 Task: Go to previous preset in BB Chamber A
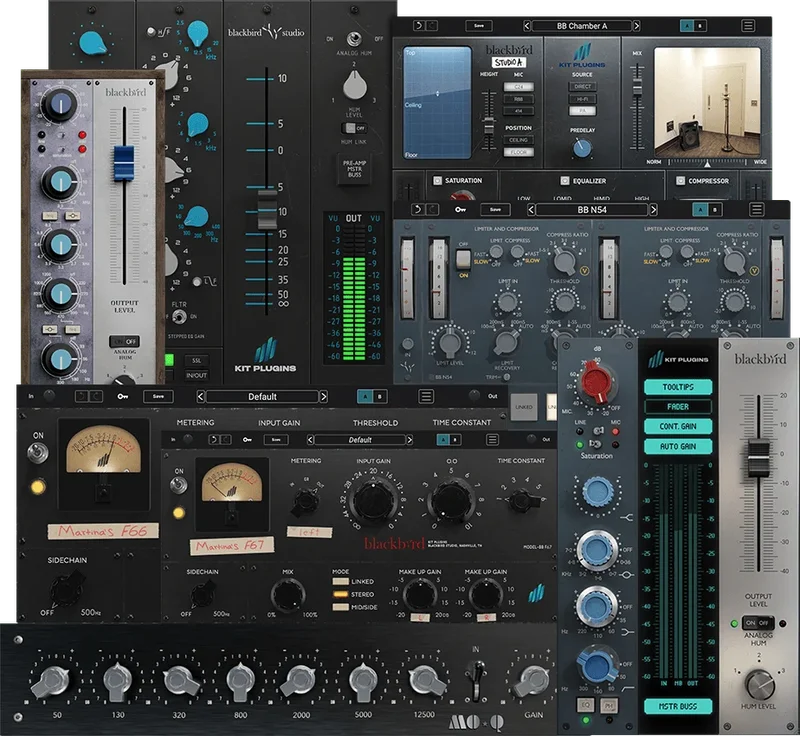(527, 26)
